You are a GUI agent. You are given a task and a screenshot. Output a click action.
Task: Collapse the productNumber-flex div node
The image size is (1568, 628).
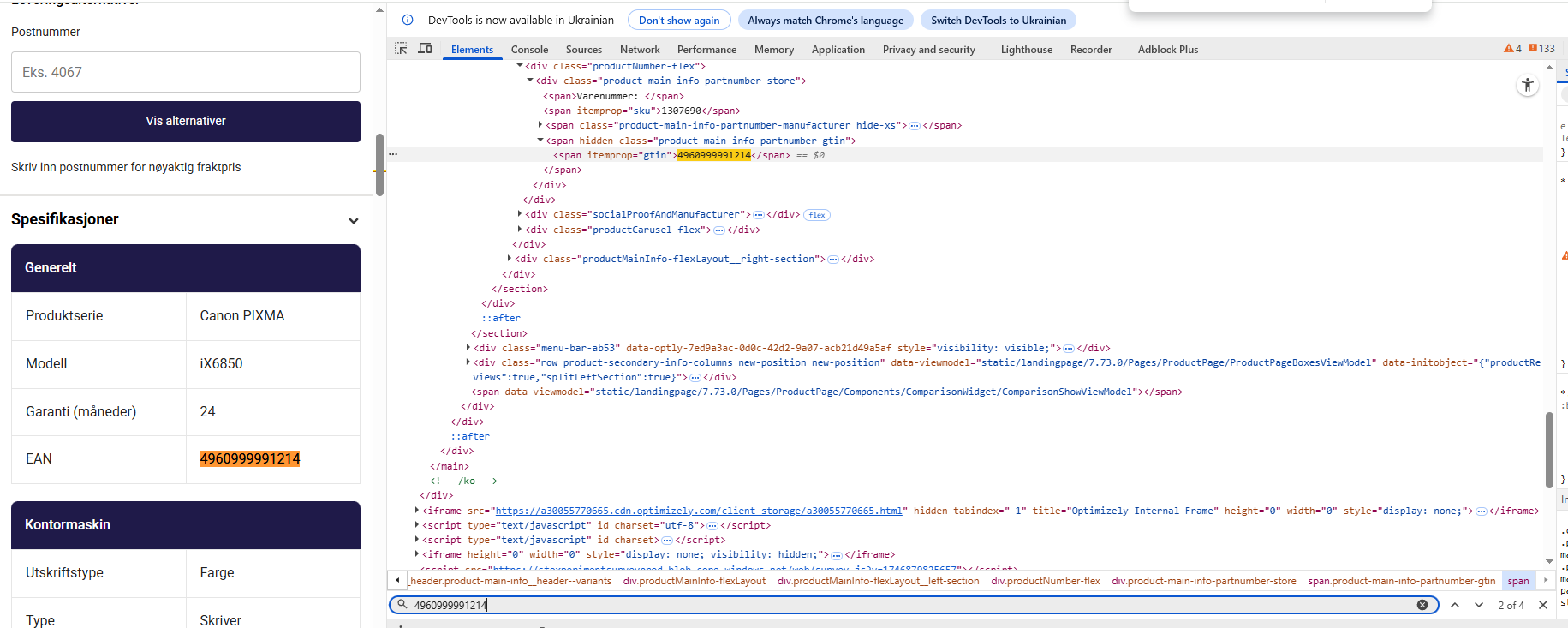pos(520,66)
